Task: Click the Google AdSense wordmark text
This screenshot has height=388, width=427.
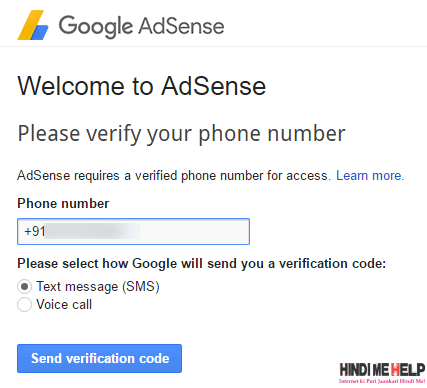Action: point(141,26)
